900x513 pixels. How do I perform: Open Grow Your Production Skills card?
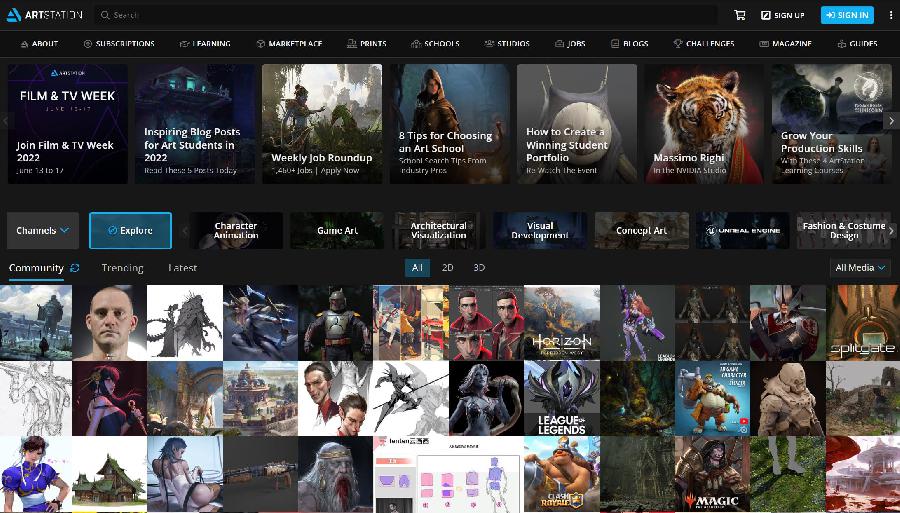[832, 124]
